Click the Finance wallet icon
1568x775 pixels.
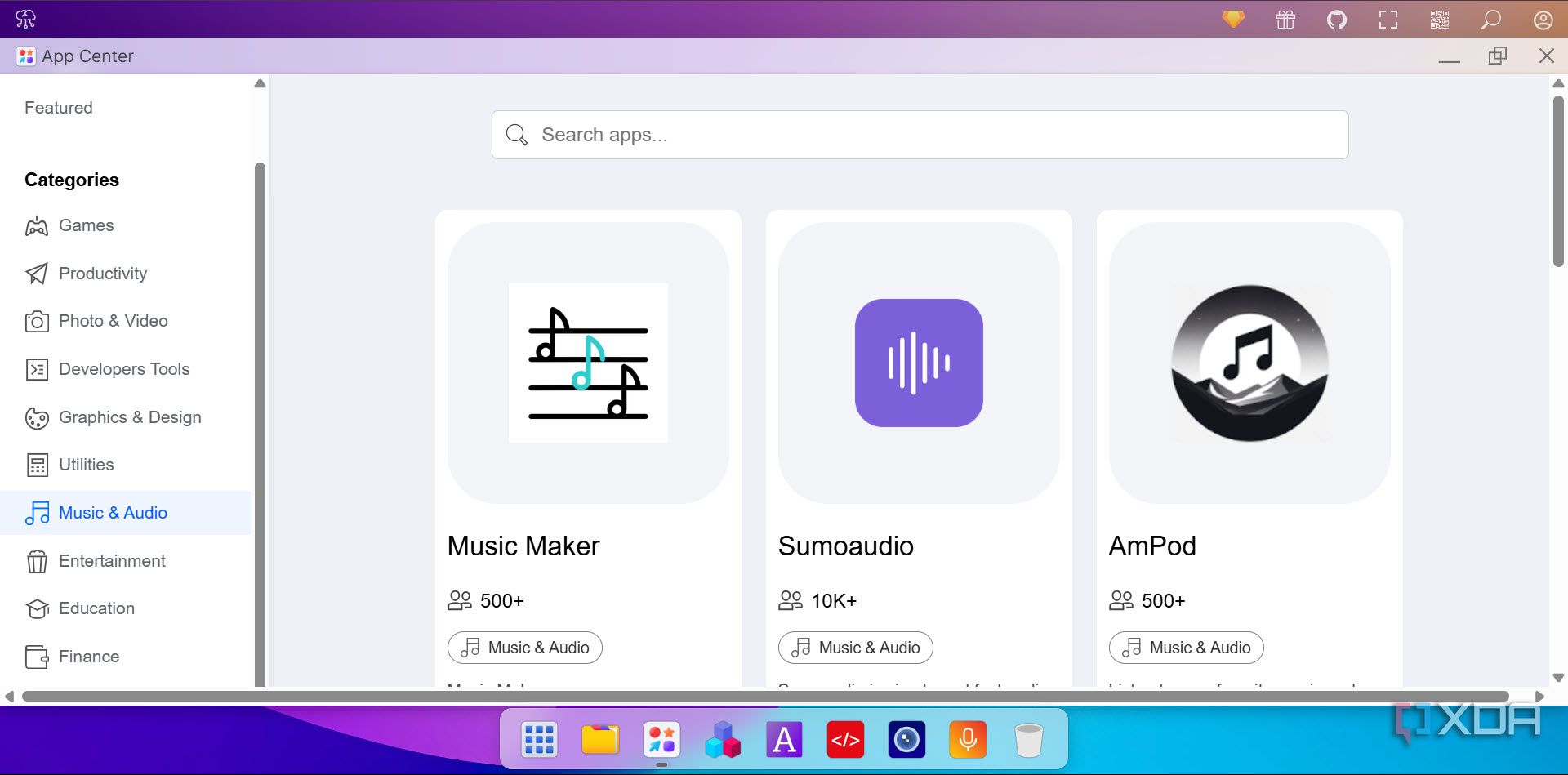click(37, 657)
